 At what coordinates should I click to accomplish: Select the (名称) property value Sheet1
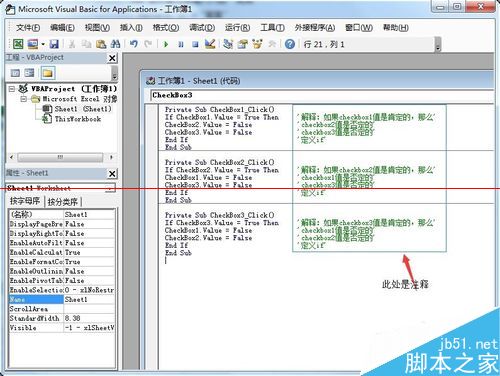(89, 214)
